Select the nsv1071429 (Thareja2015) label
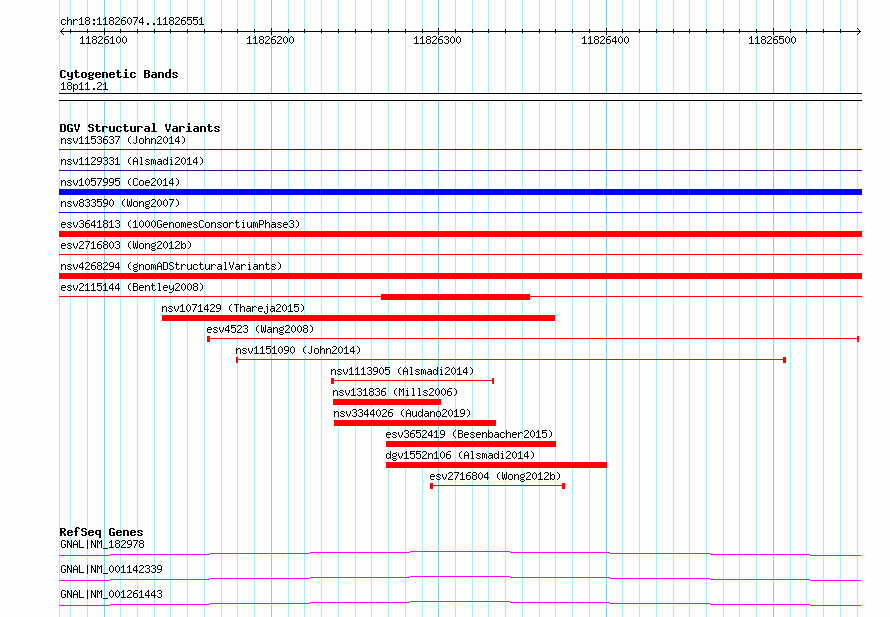This screenshot has width=890, height=617. pyautogui.click(x=233, y=308)
